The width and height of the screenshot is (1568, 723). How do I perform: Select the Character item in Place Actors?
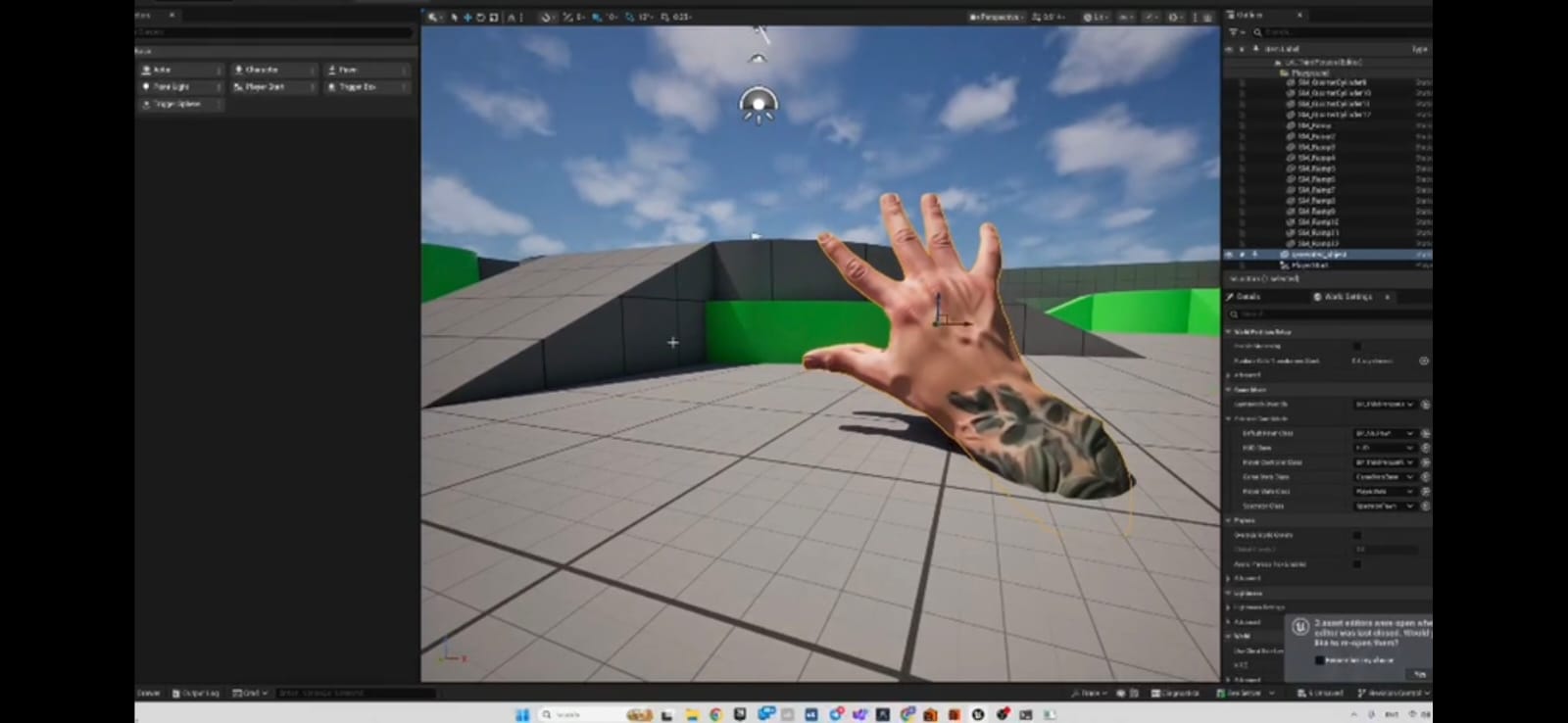click(x=273, y=70)
